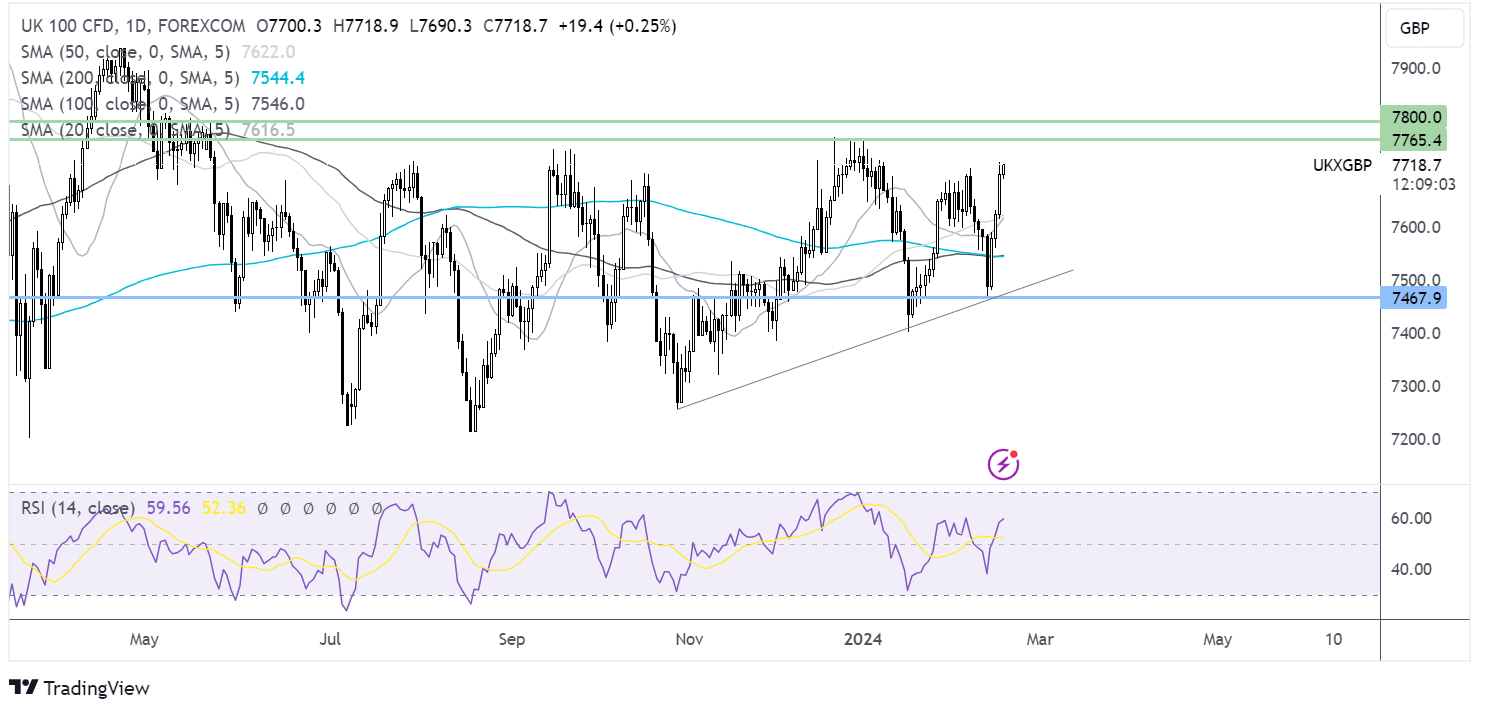Screen dimensions: 1485x714
Task: Click the RSI 40.00 axis label
Action: tap(1412, 569)
